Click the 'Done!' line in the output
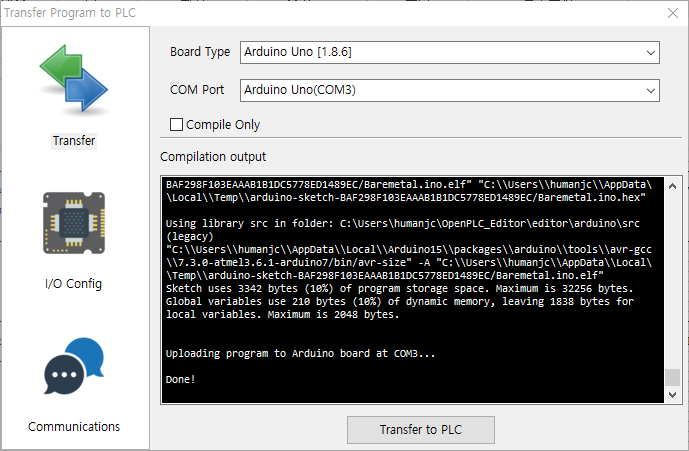The width and height of the screenshot is (689, 451). tap(180, 379)
